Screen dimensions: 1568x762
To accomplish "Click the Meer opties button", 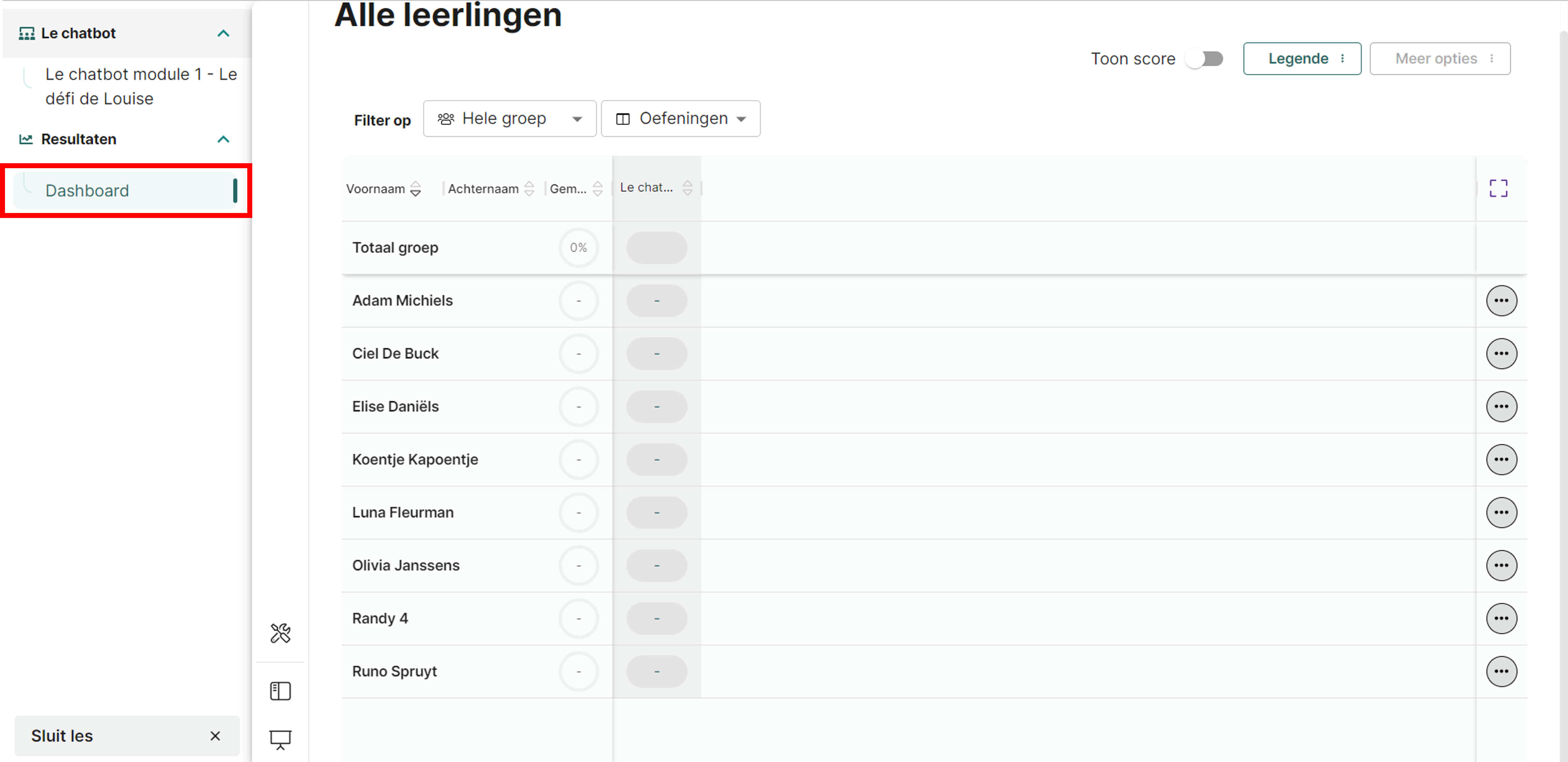I will click(x=1440, y=58).
